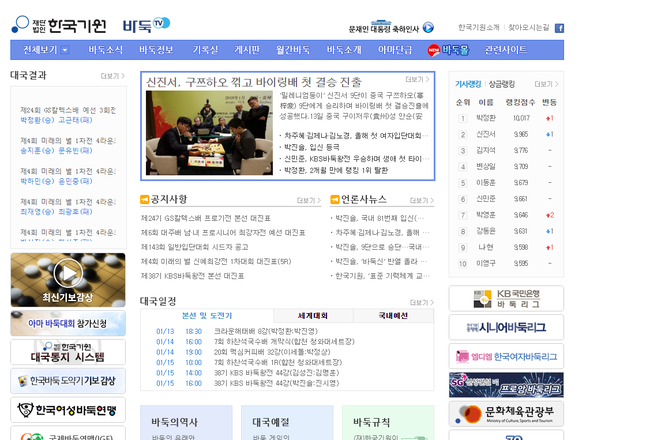Viewport: 650px width, 440px height.
Task: Click 더보기 next to 대국일정
Action: pos(422,302)
